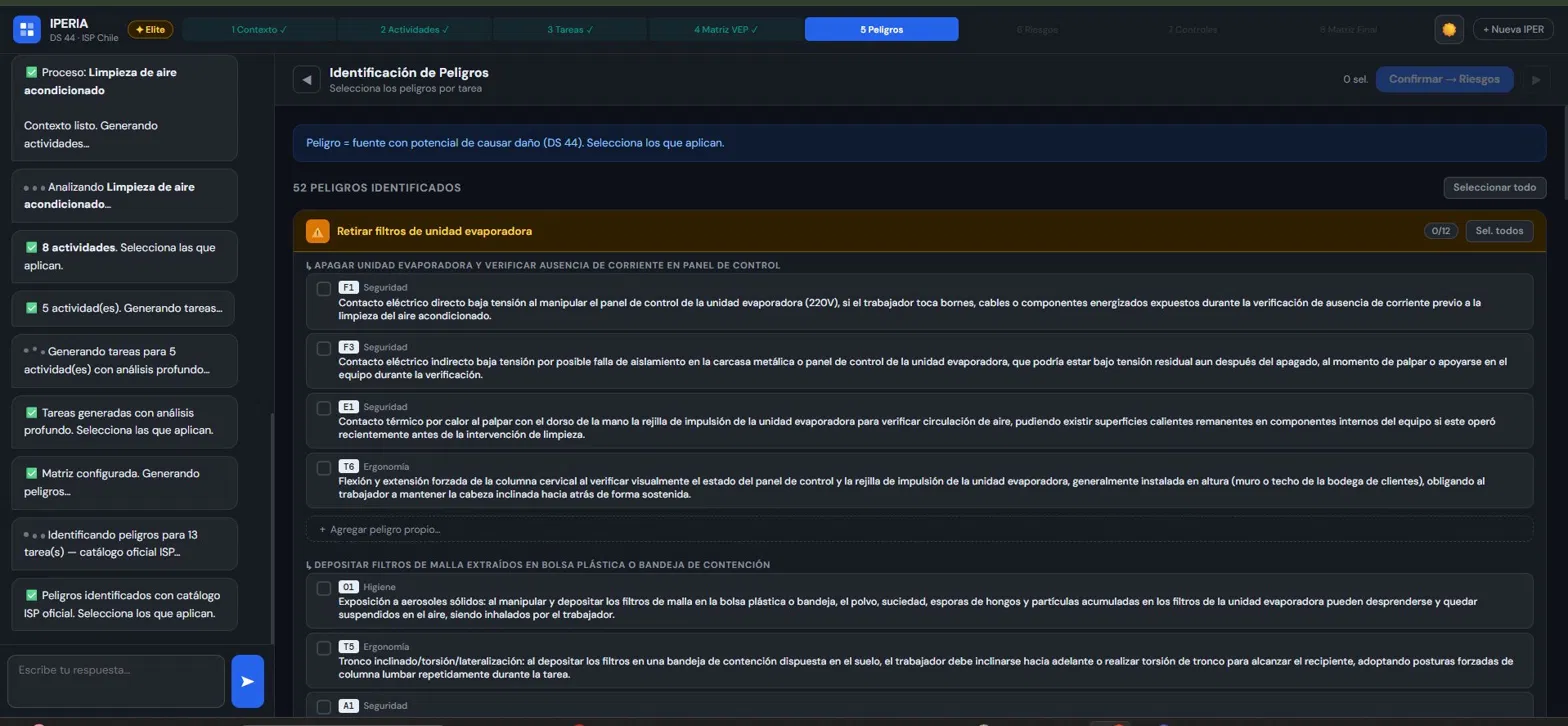Image resolution: width=1568 pixels, height=726 pixels.
Task: Click the IPERIA app logo icon
Action: 27,29
